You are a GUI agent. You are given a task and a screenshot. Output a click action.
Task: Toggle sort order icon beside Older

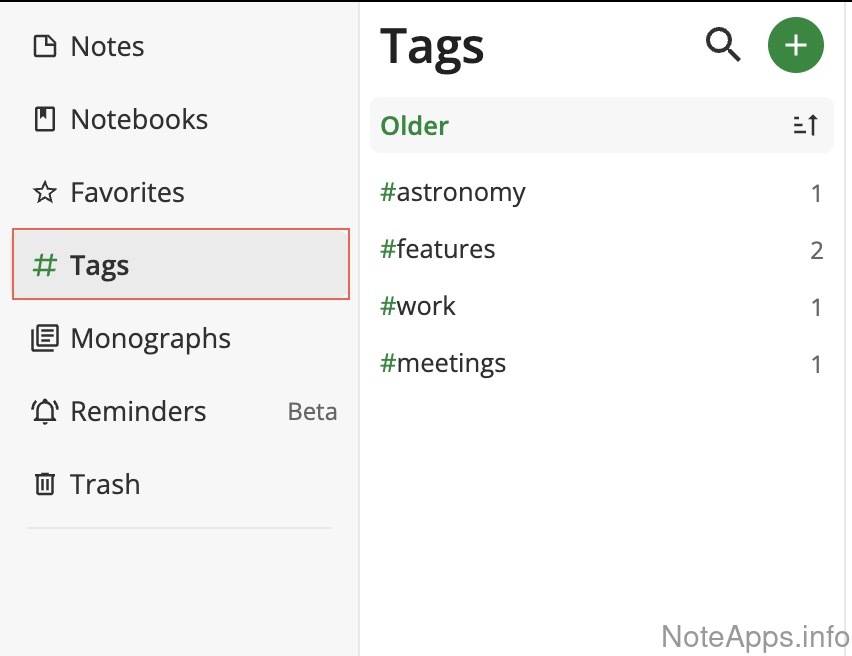point(805,126)
